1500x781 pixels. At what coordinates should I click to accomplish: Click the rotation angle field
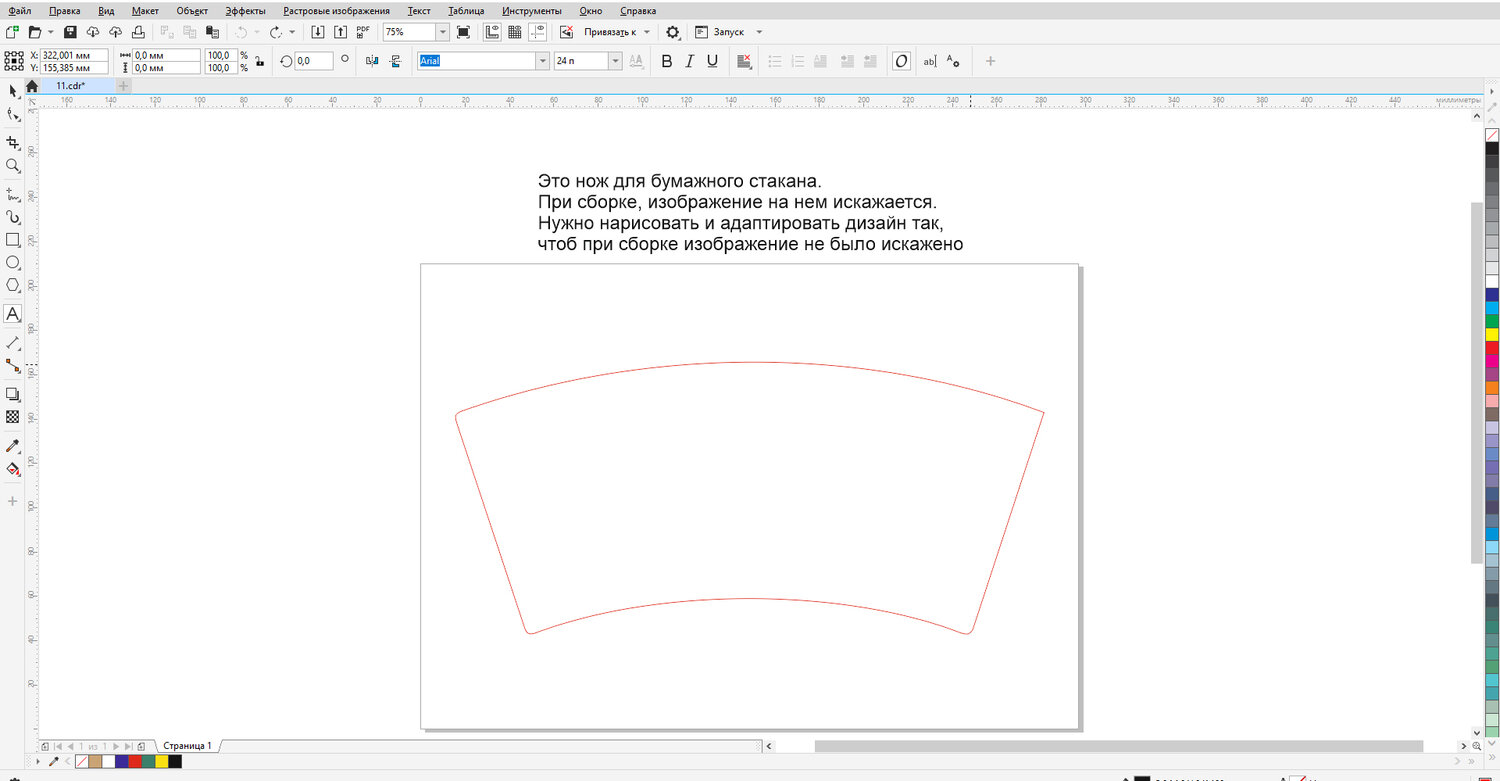313,61
